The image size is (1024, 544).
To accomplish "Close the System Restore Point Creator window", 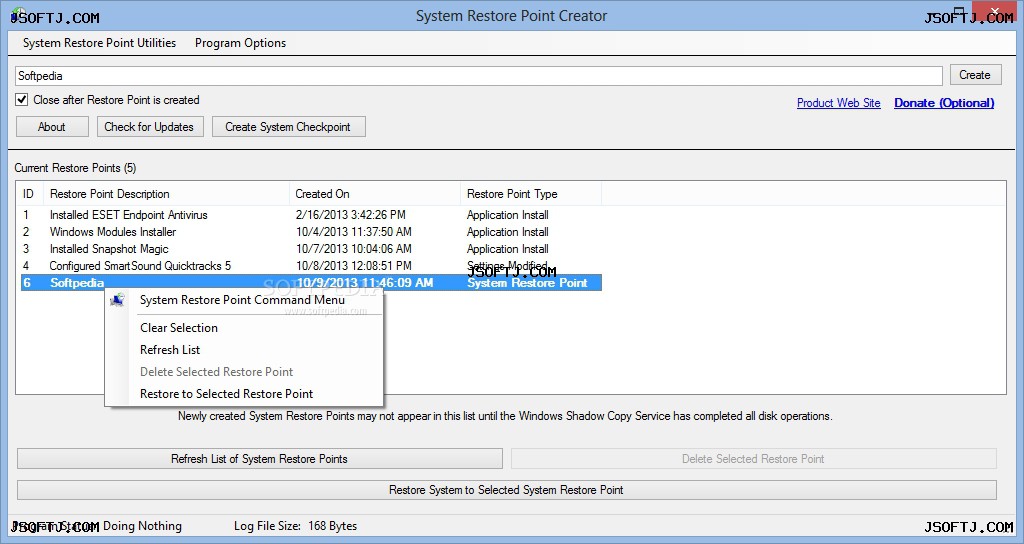I will (x=995, y=12).
